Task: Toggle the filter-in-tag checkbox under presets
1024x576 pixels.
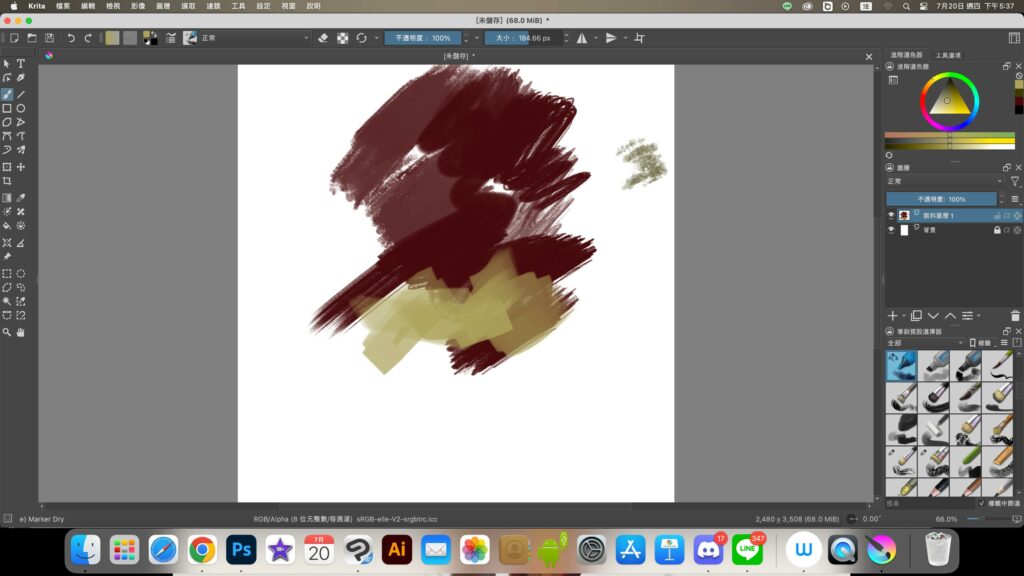Action: pyautogui.click(x=982, y=504)
